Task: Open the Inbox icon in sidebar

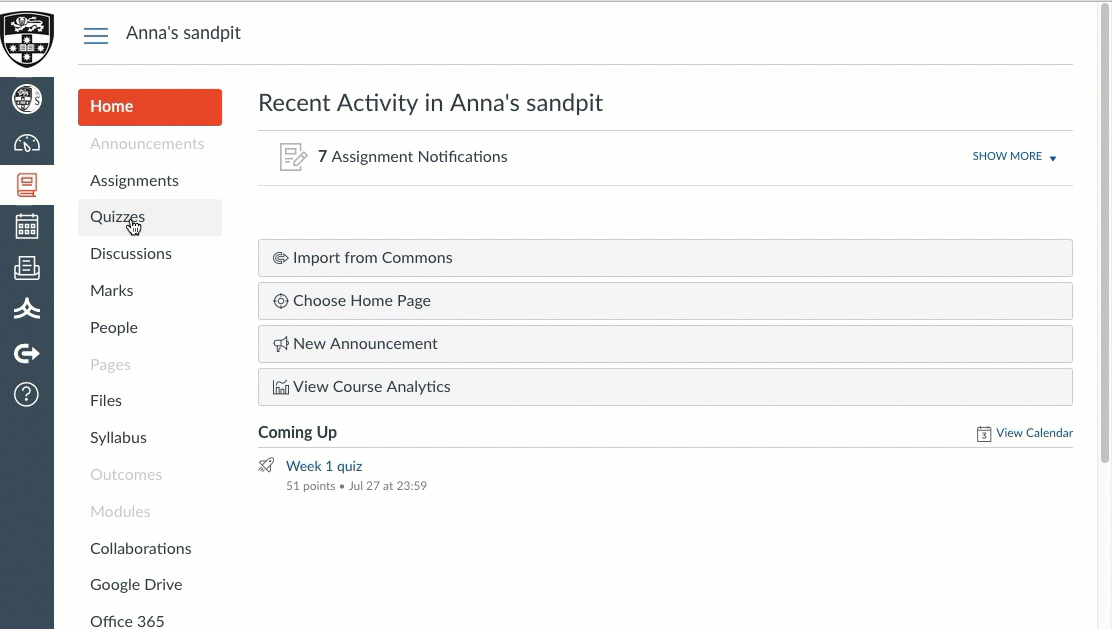Action: (27, 268)
